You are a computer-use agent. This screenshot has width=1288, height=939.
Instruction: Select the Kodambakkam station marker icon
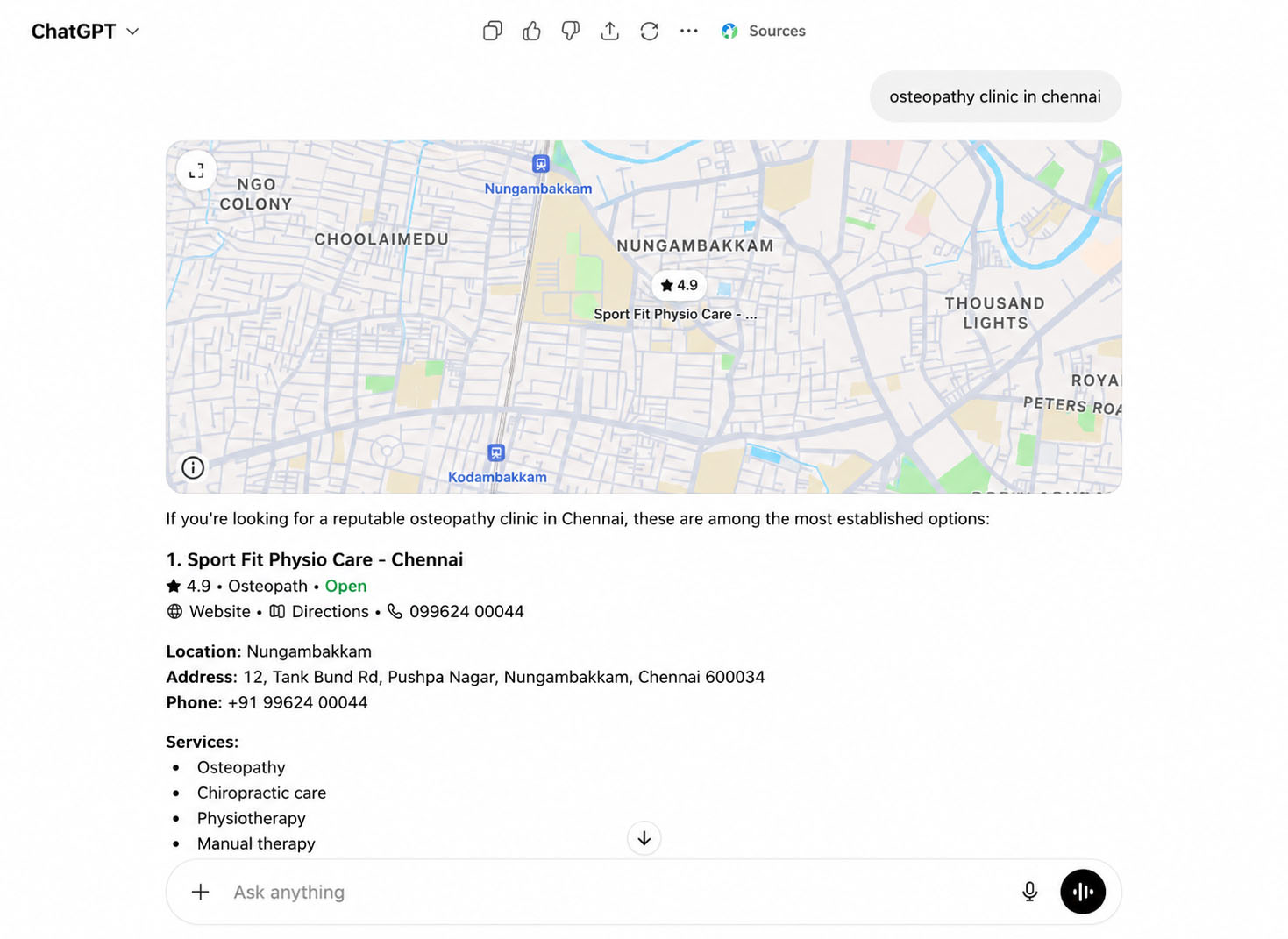[x=496, y=453]
